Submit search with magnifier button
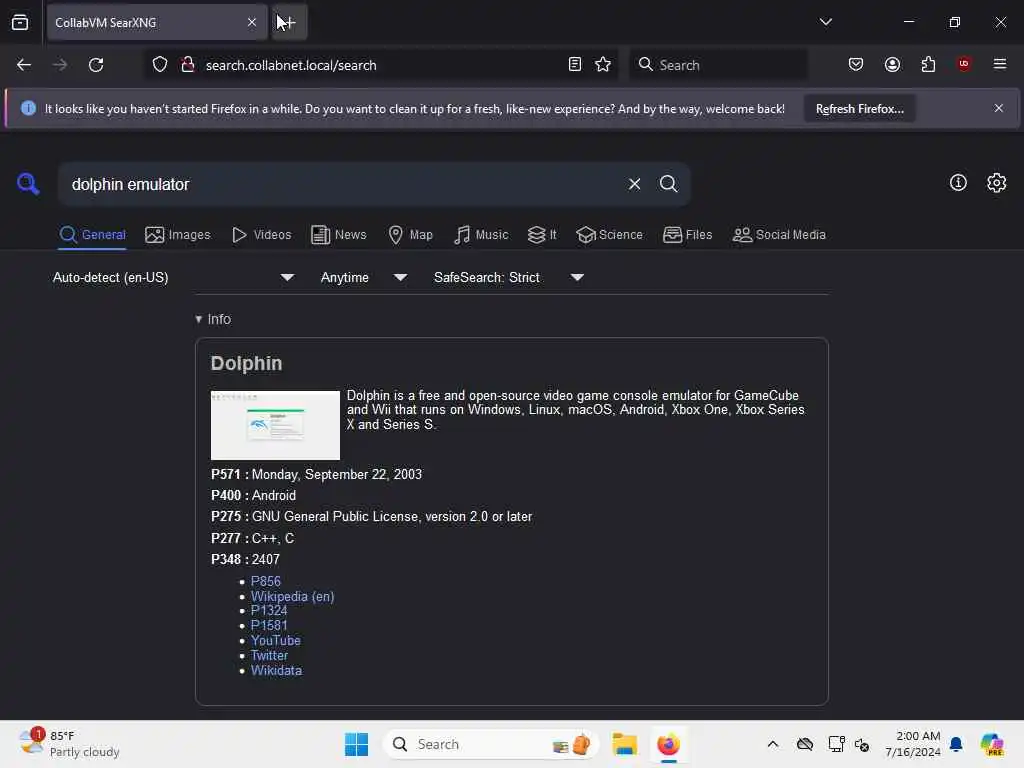1024x768 pixels. pos(668,184)
